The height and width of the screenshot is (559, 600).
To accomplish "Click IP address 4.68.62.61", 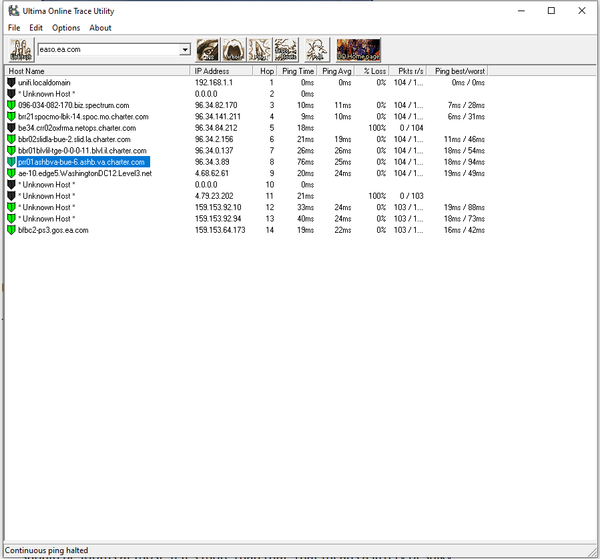I will click(212, 173).
